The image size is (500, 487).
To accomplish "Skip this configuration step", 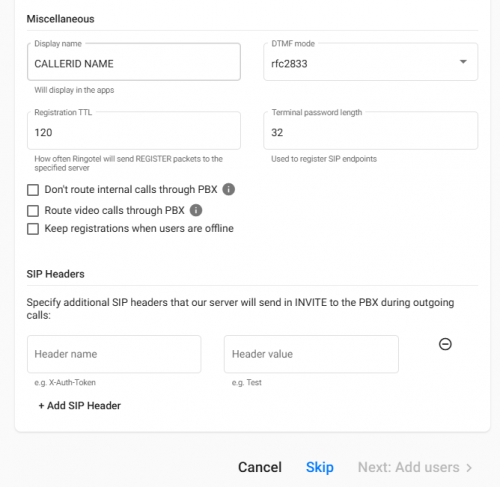I will click(319, 467).
